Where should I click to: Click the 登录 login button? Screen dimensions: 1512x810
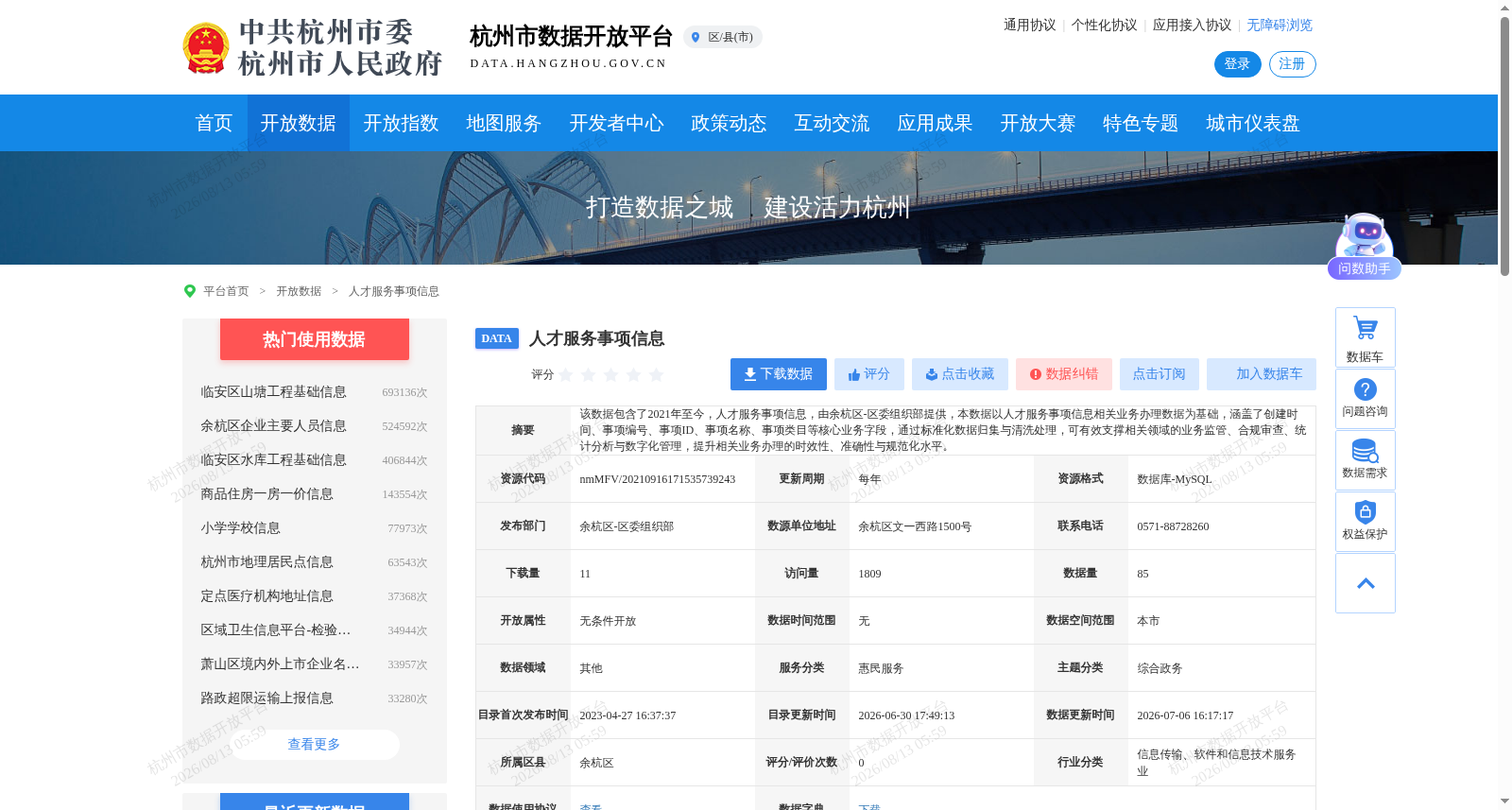click(x=1237, y=64)
